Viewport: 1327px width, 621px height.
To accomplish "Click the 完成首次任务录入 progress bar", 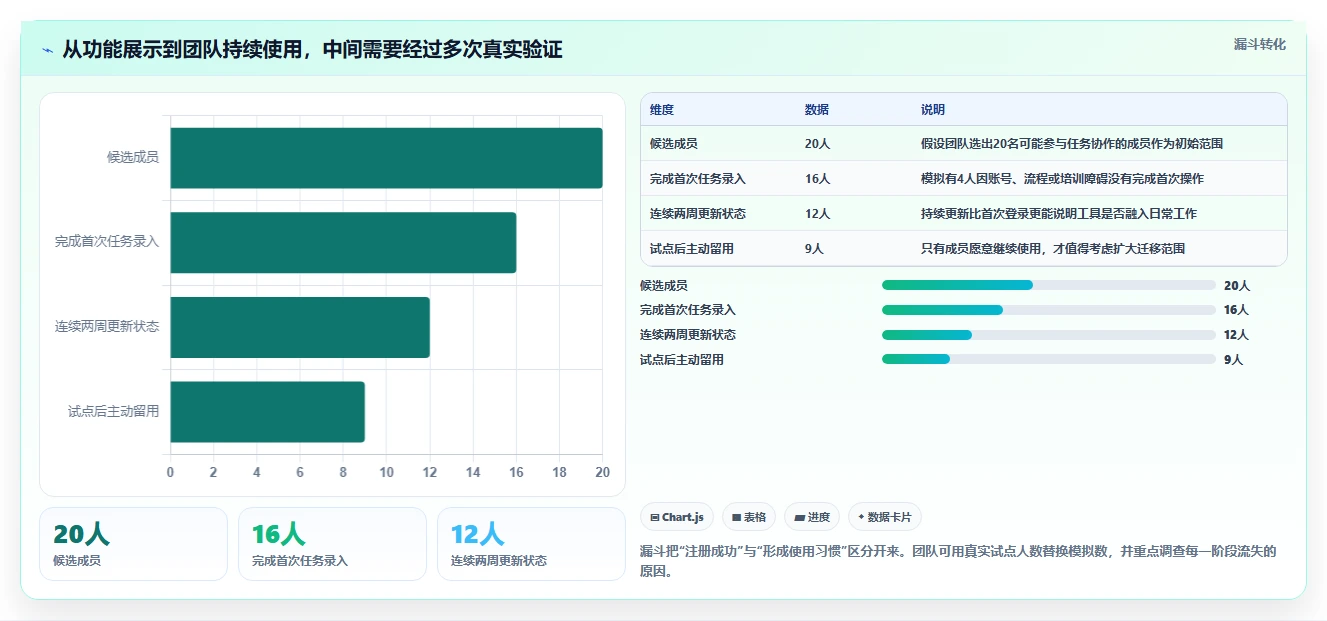I will 1048,310.
